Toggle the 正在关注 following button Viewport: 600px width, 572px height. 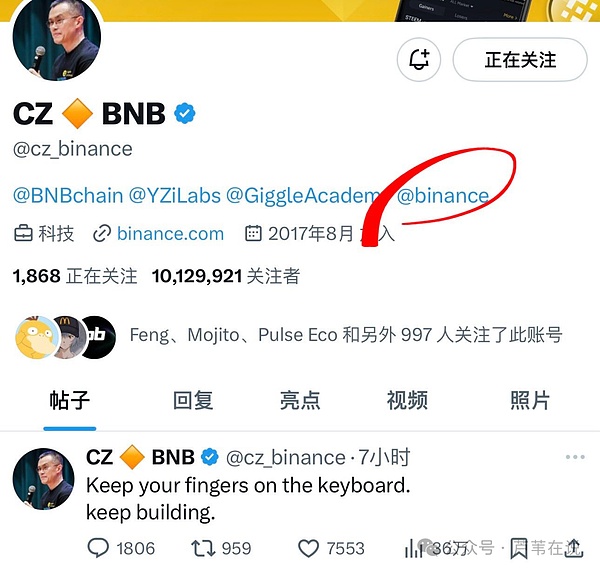tap(520, 60)
